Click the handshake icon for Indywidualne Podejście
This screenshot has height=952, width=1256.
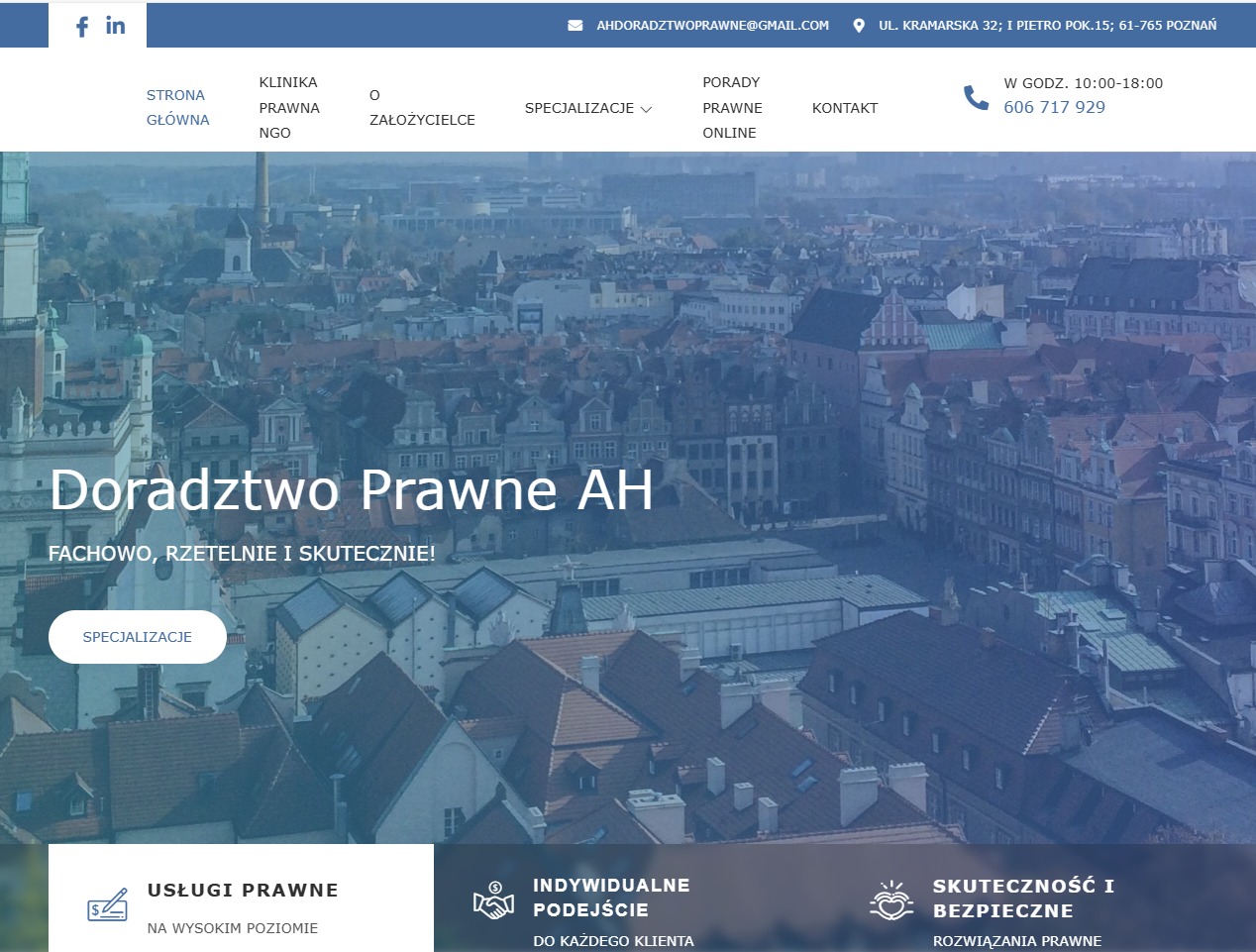tap(493, 899)
